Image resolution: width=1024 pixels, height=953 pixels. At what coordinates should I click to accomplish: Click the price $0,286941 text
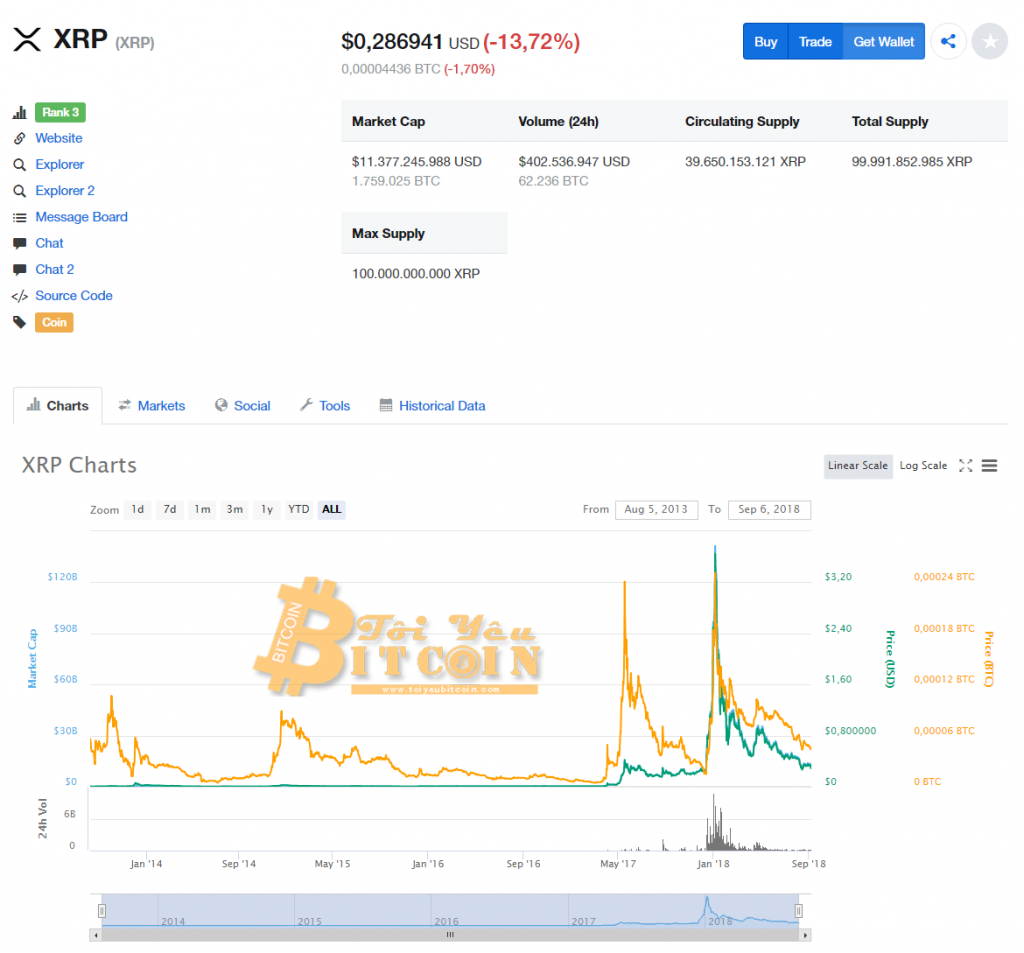pos(392,42)
